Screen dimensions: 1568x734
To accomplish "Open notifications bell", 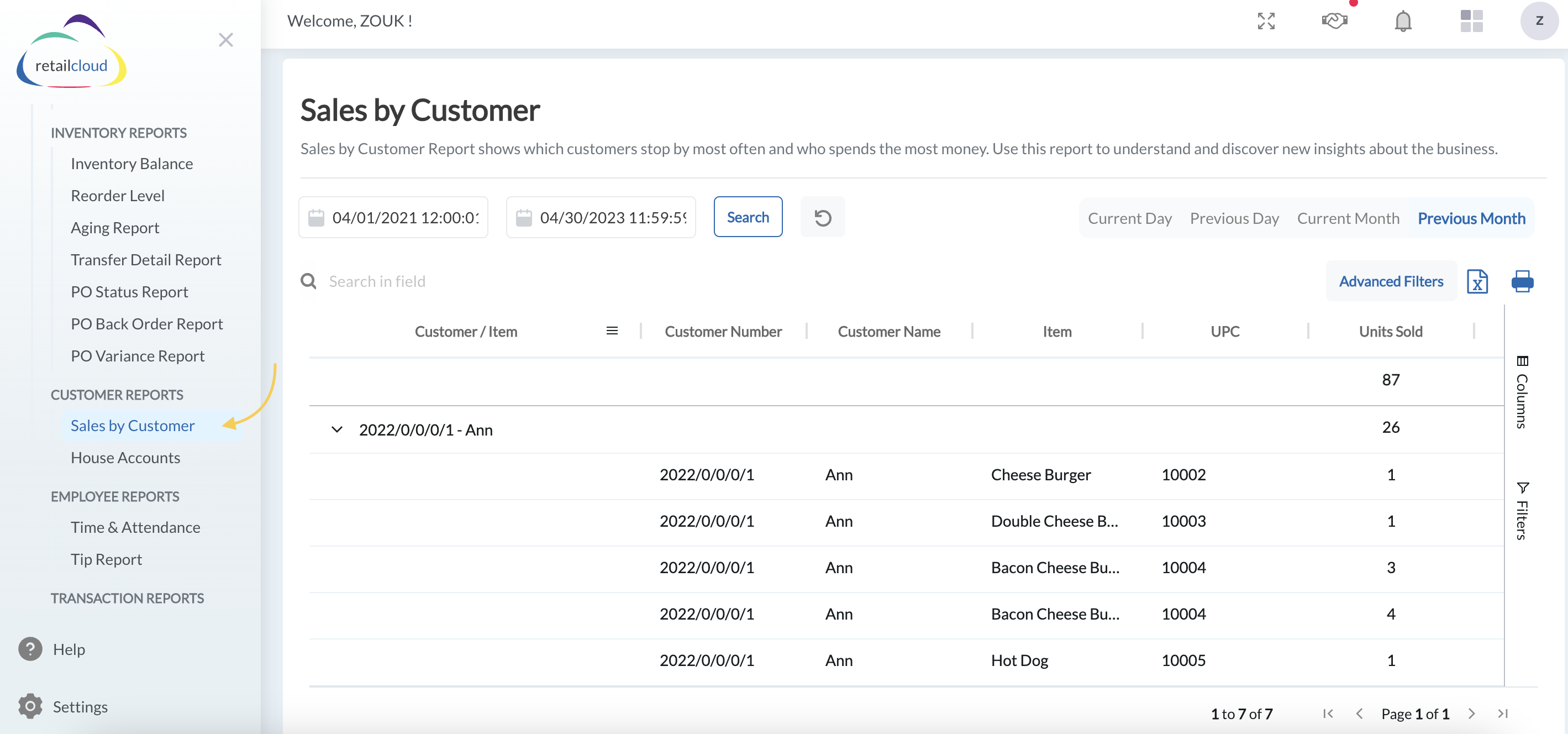I will point(1403,22).
